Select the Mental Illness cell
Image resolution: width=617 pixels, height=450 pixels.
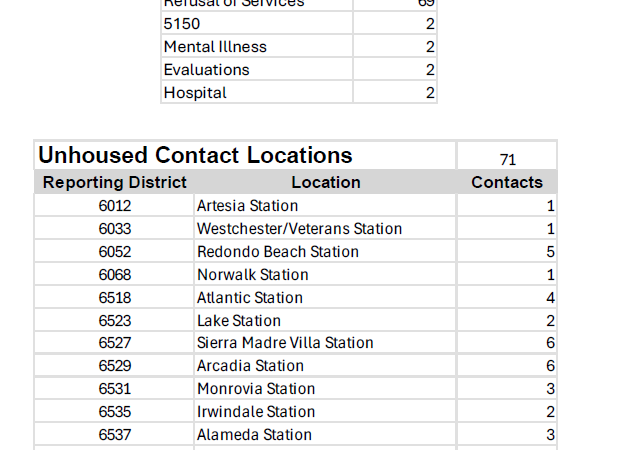[215, 47]
